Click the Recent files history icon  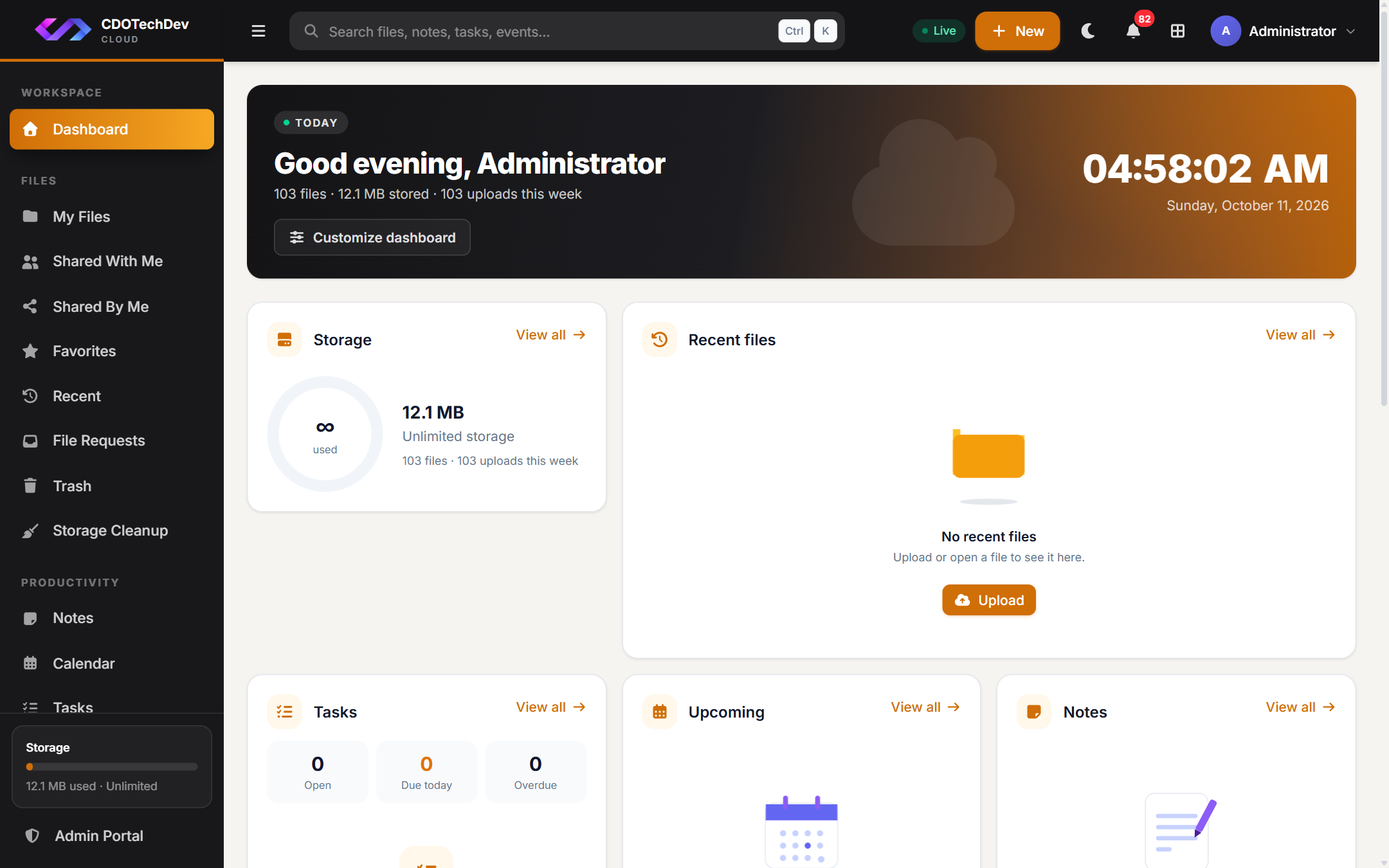click(659, 339)
